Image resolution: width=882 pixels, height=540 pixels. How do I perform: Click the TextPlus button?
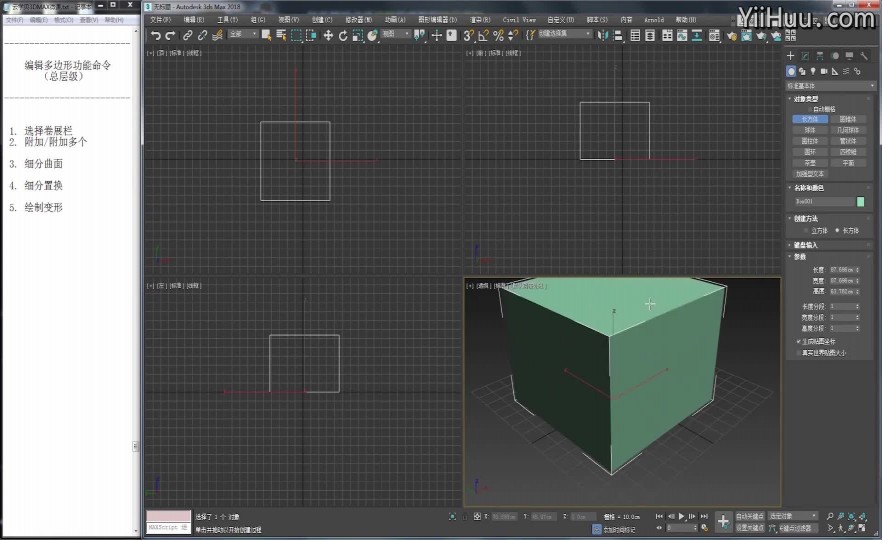pos(810,174)
